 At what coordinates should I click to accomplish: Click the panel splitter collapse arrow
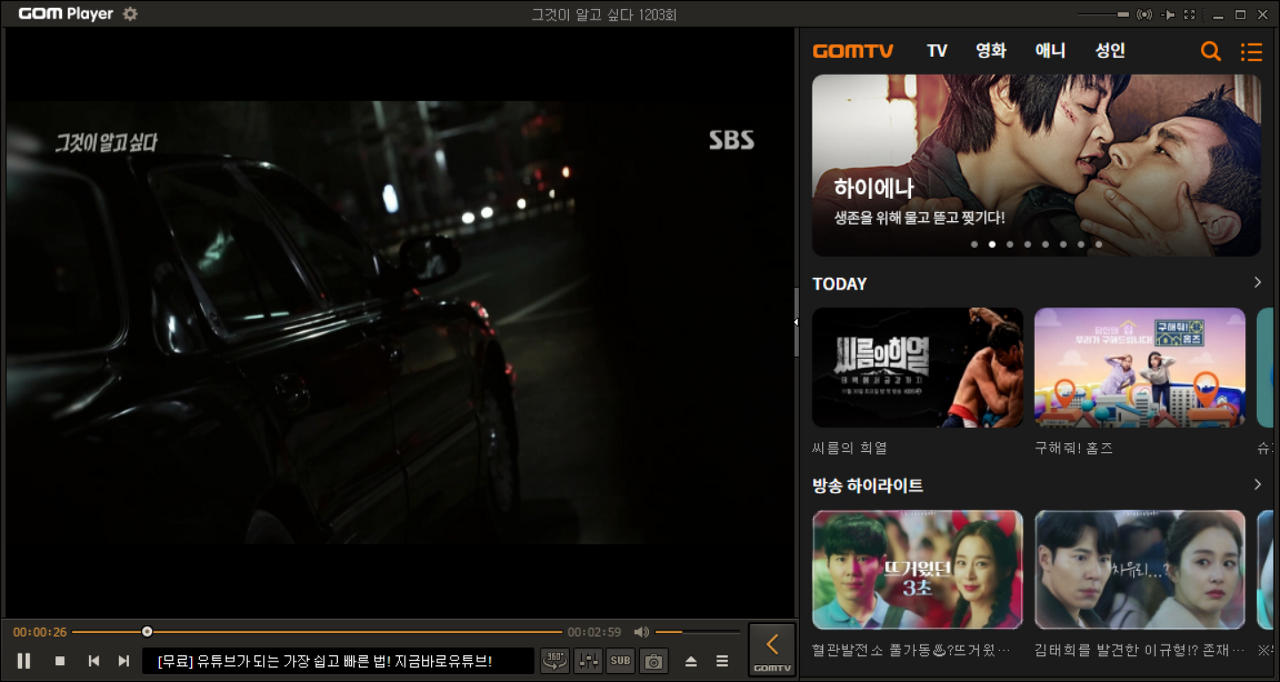pos(796,322)
